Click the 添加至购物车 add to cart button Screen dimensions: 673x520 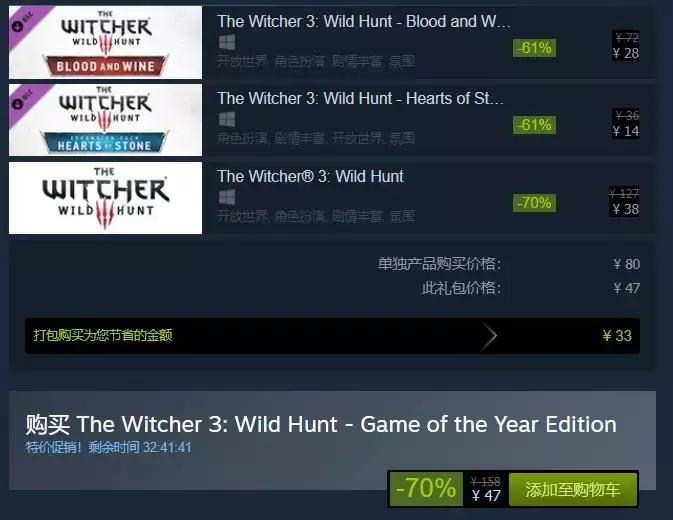coord(573,490)
